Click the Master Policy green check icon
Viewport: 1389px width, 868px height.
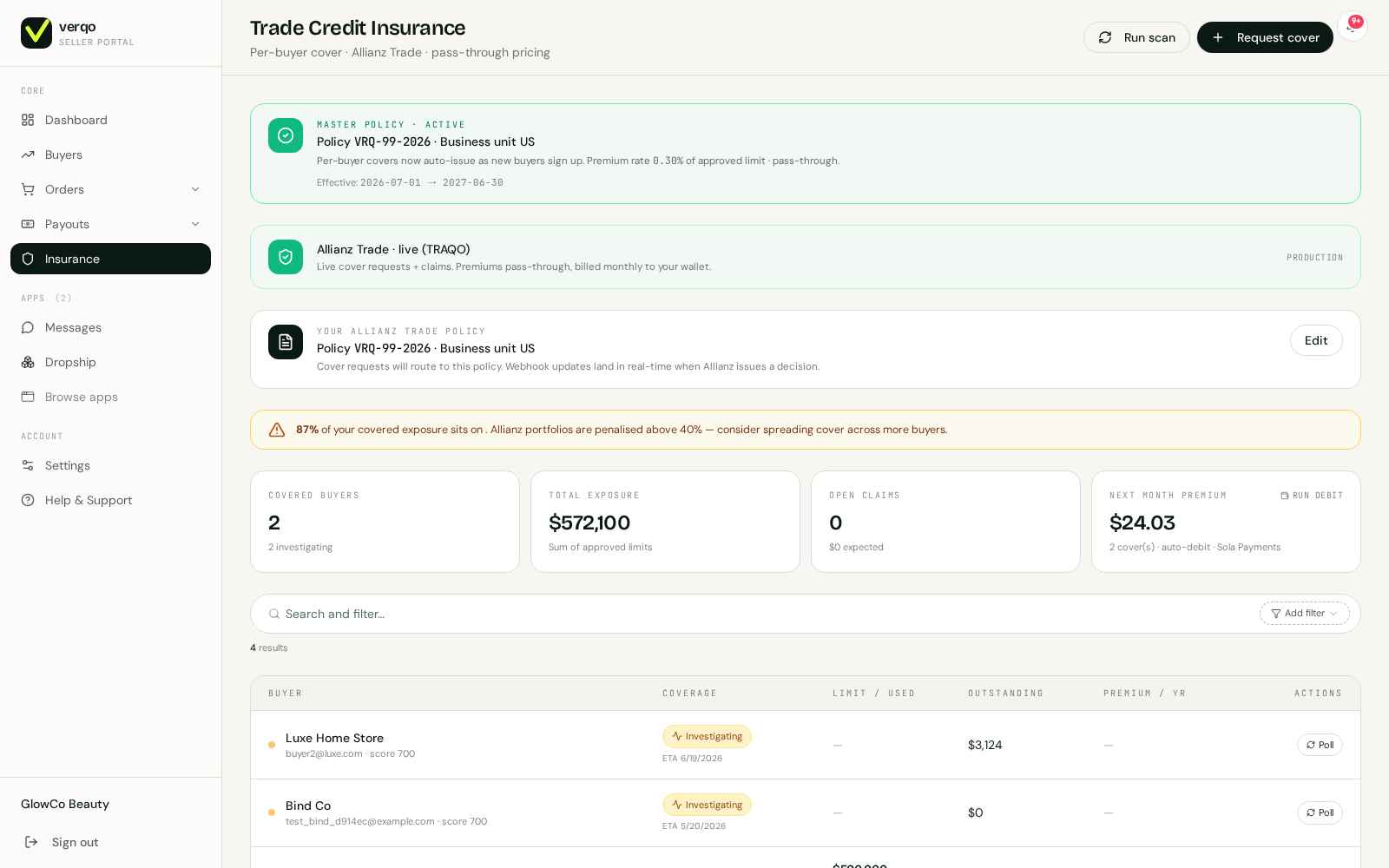286,135
